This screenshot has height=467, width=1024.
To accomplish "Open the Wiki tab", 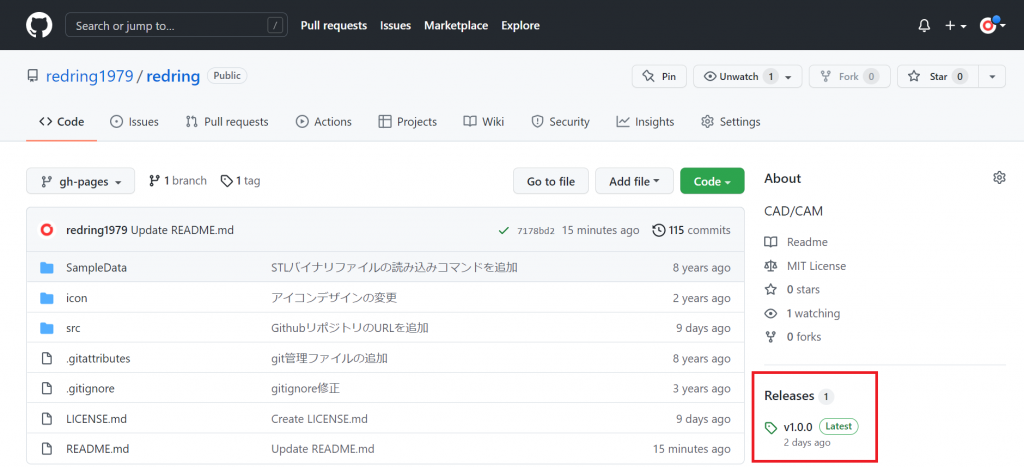I will (484, 121).
